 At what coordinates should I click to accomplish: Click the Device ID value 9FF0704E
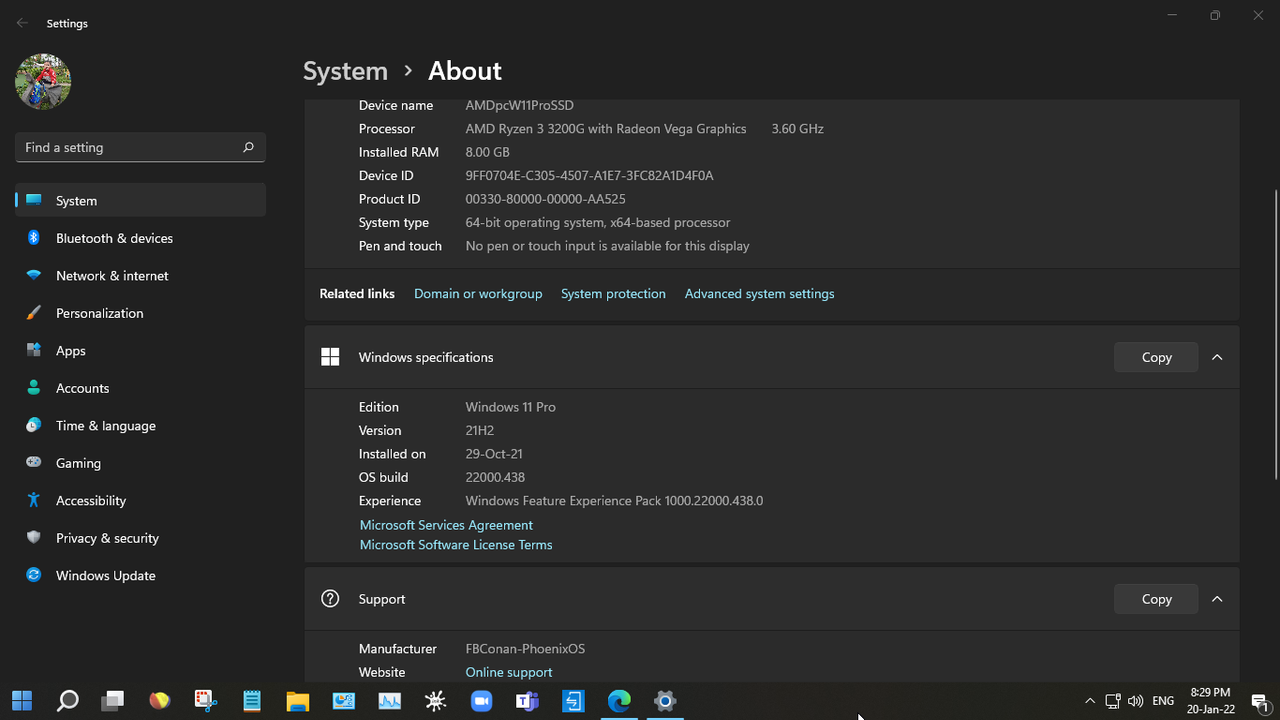point(589,176)
